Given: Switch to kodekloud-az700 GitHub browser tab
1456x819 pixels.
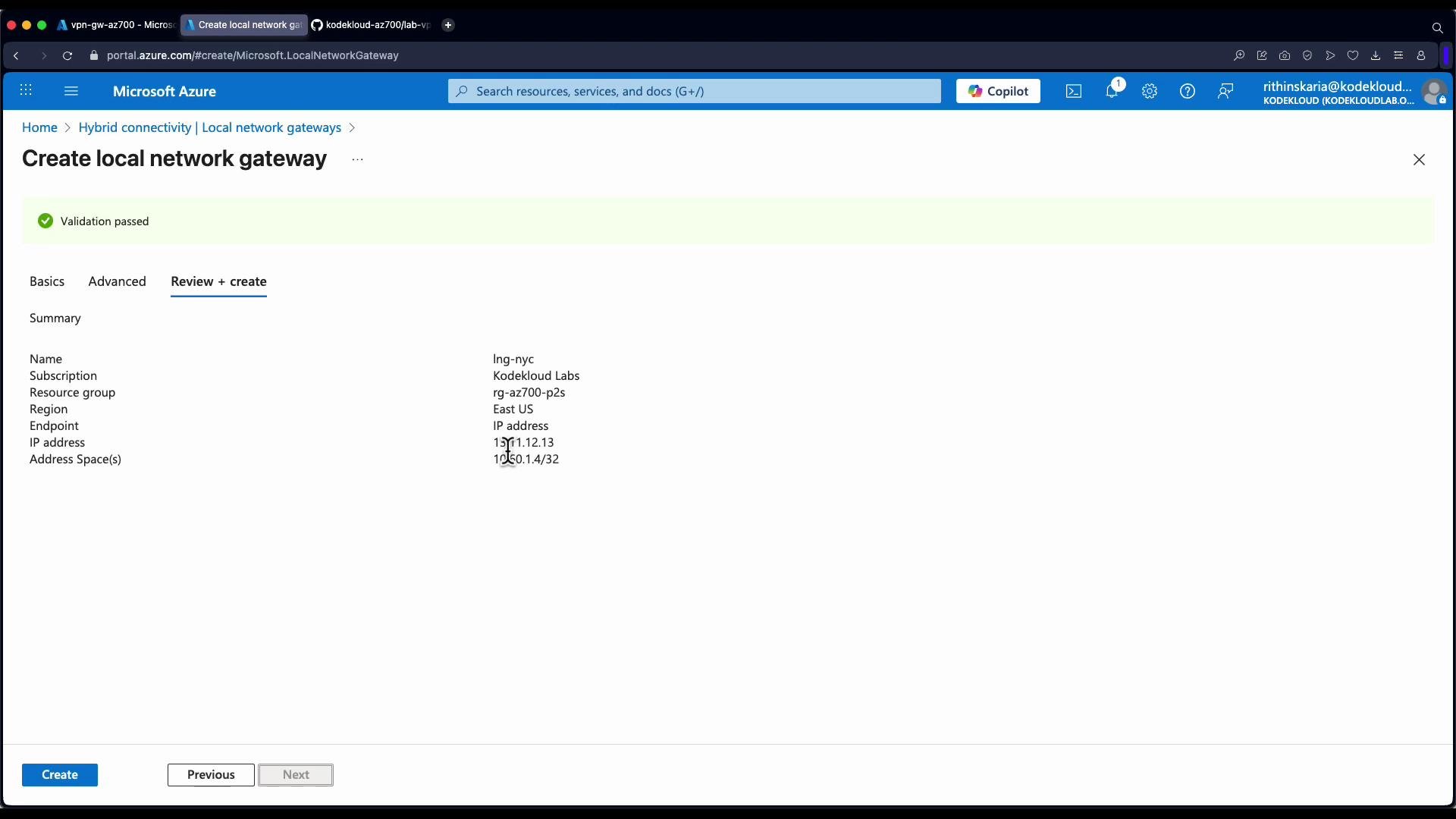Looking at the screenshot, I should [x=371, y=25].
